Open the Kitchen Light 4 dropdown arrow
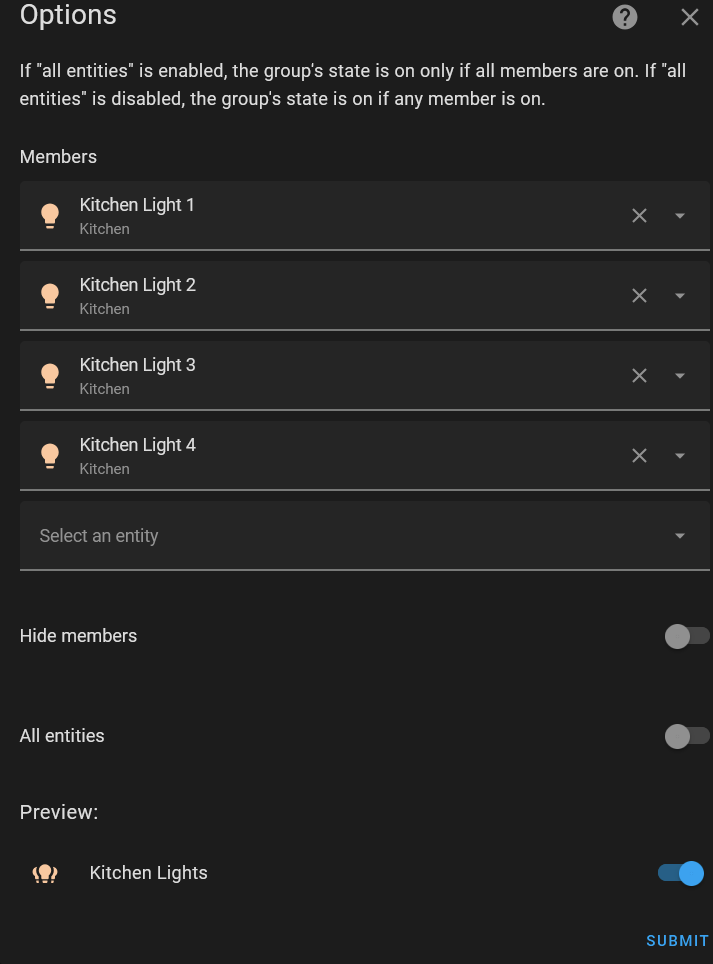This screenshot has height=964, width=713. [680, 455]
